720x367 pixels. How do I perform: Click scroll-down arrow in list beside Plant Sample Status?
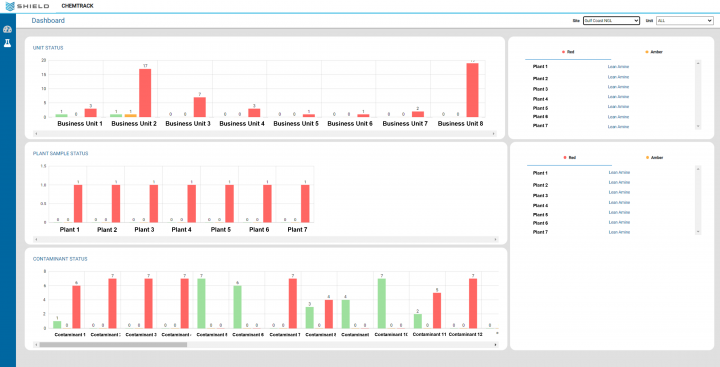coord(698,232)
